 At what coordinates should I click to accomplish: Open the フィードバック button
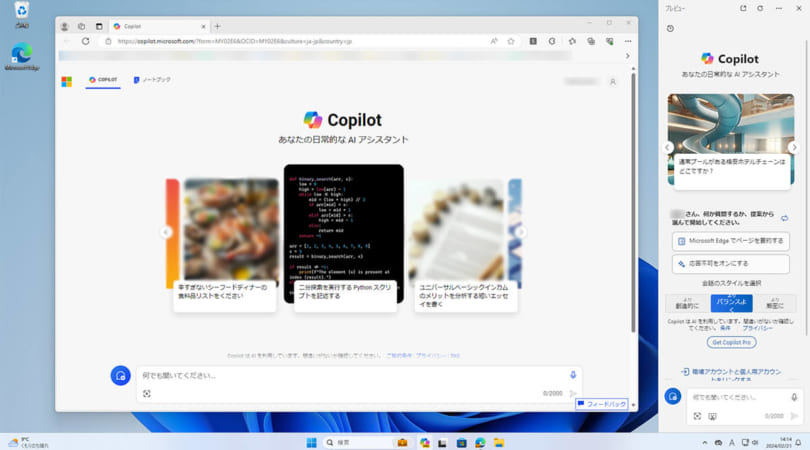pos(602,404)
